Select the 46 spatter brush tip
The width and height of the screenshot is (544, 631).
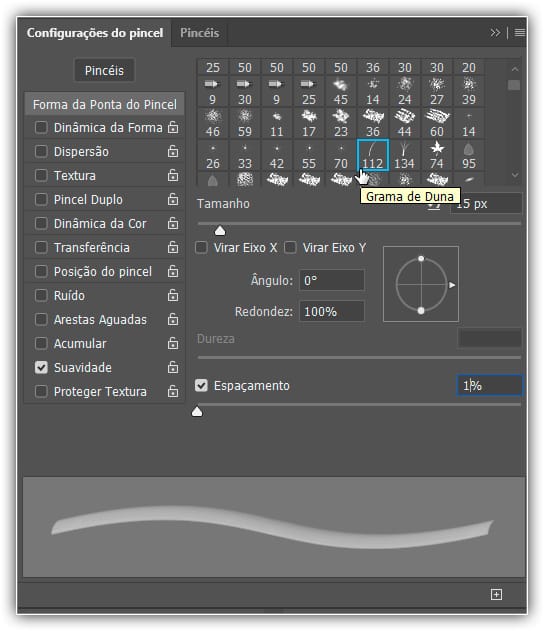pos(212,123)
